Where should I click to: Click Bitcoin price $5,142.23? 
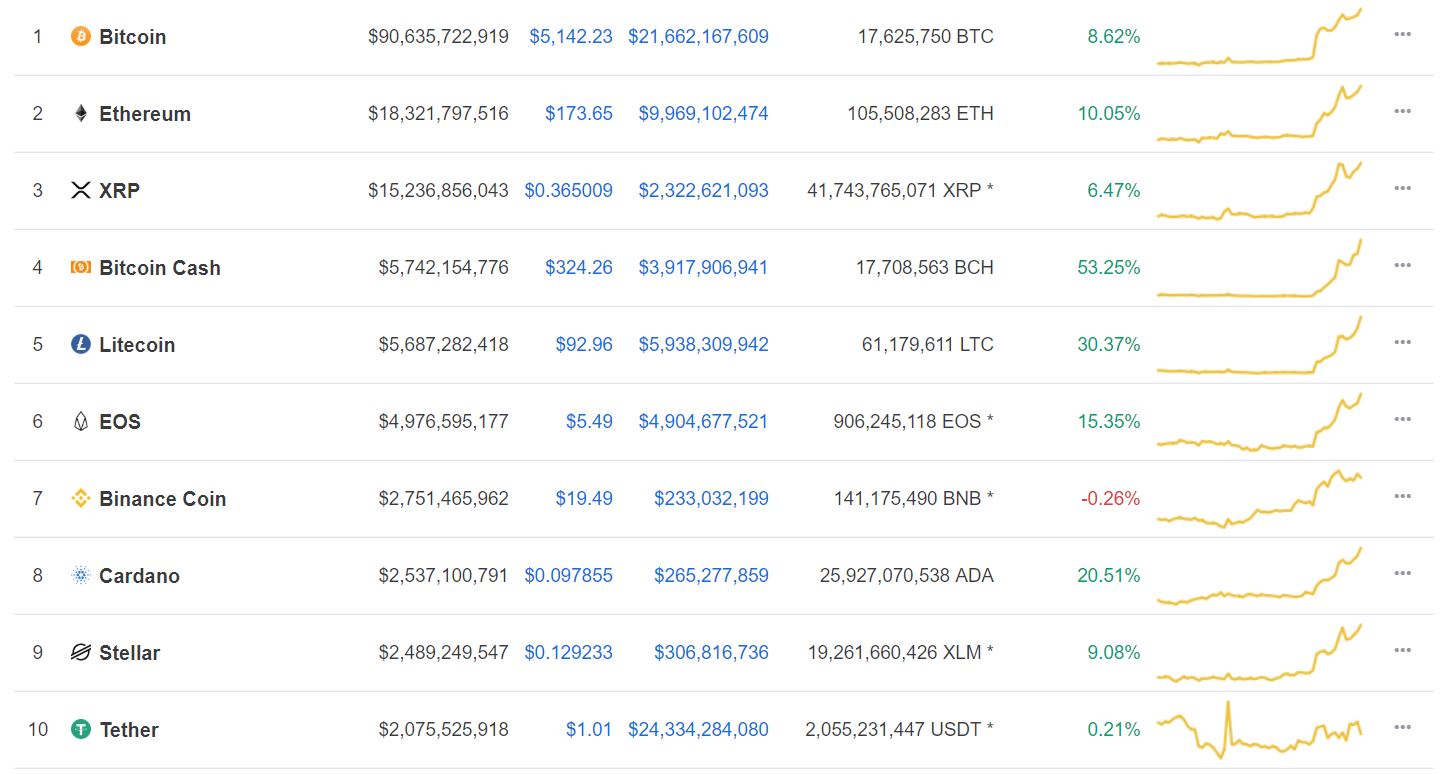(x=571, y=37)
